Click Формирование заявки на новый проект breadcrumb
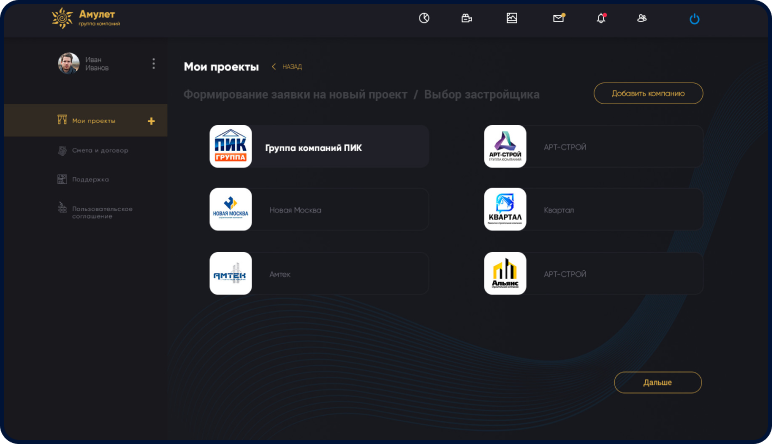The height and width of the screenshot is (444, 772). point(295,95)
